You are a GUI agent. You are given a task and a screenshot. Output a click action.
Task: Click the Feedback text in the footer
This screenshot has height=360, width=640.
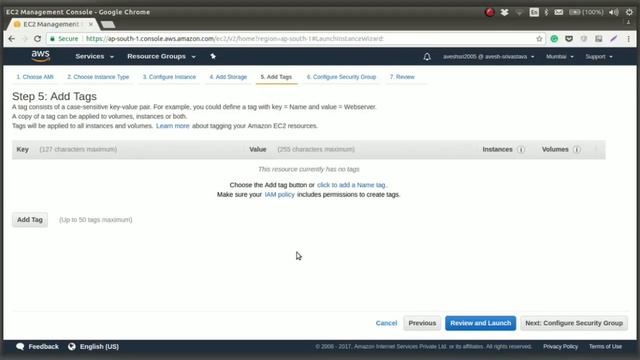44,347
